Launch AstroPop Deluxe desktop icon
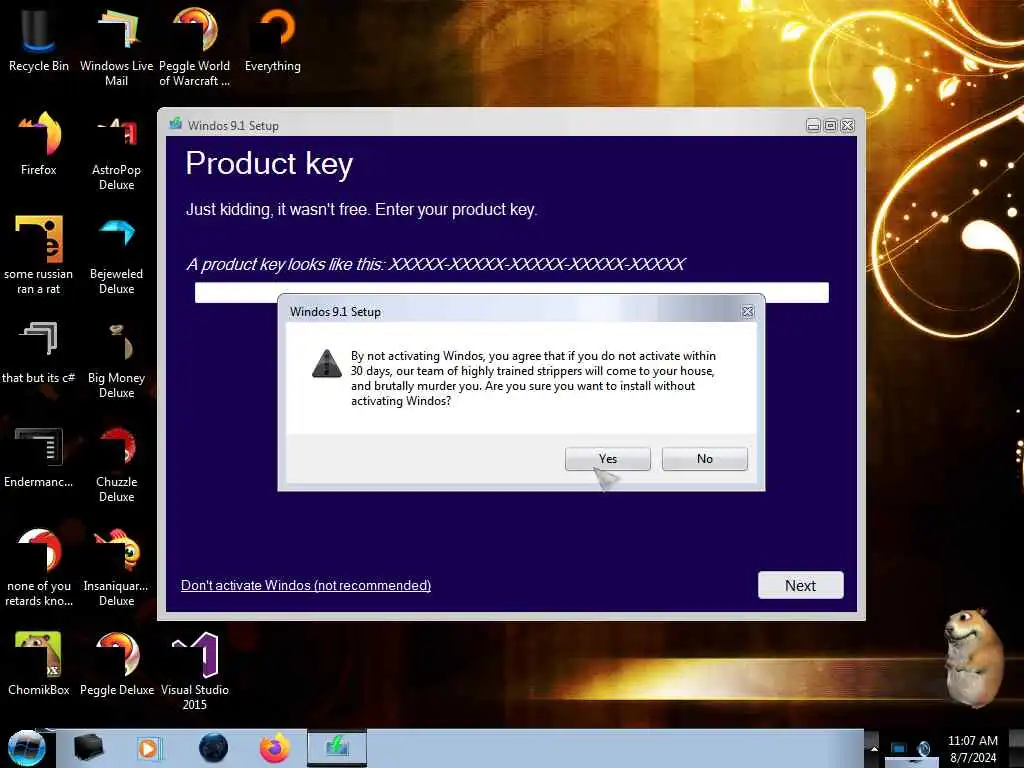 [x=116, y=152]
